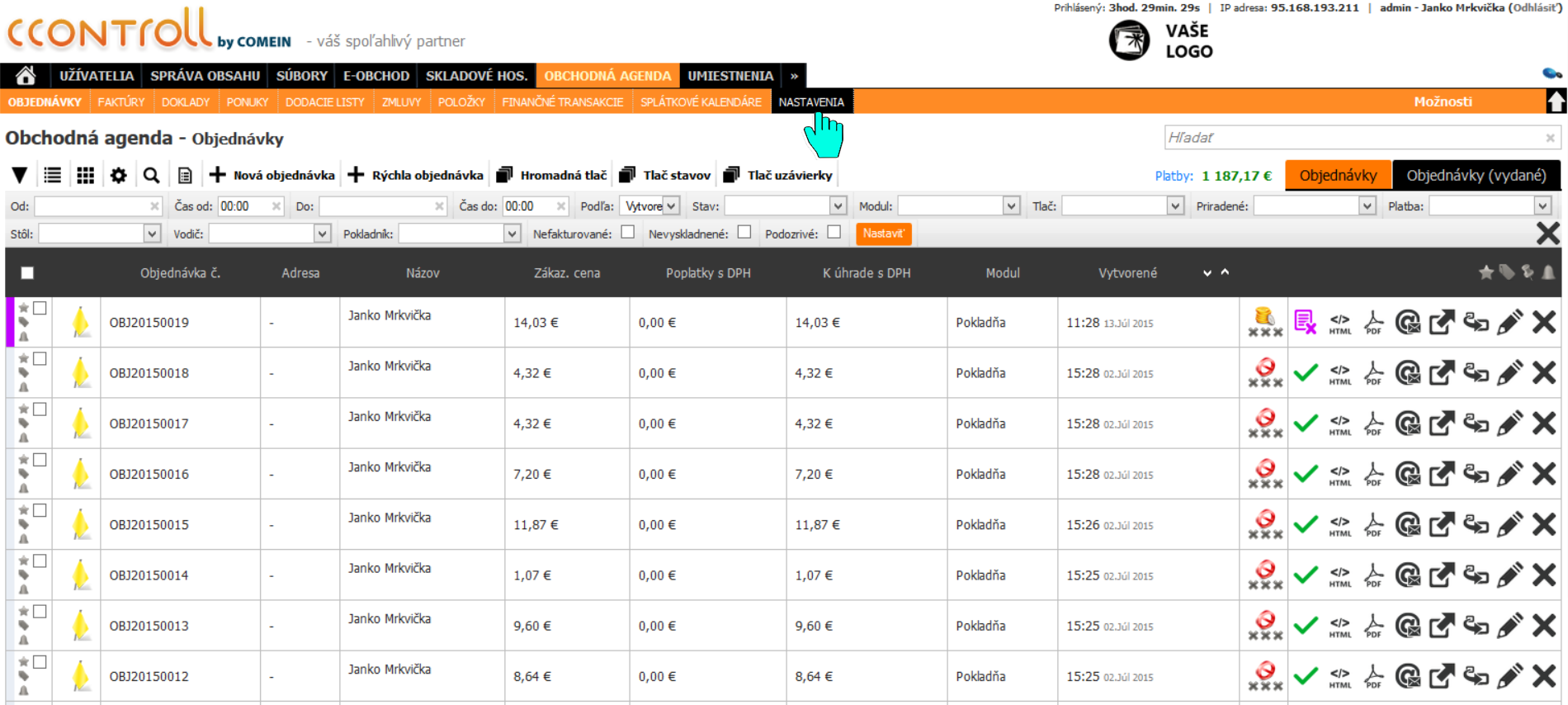Screen dimensions: 1568x705
Task: Delete order OBJ20150017 with X icon
Action: point(1543,423)
